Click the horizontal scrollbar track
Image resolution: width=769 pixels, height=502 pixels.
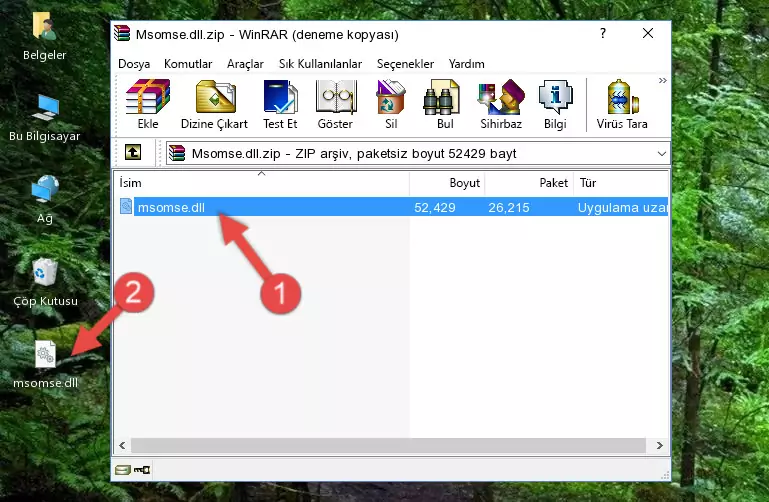point(388,445)
